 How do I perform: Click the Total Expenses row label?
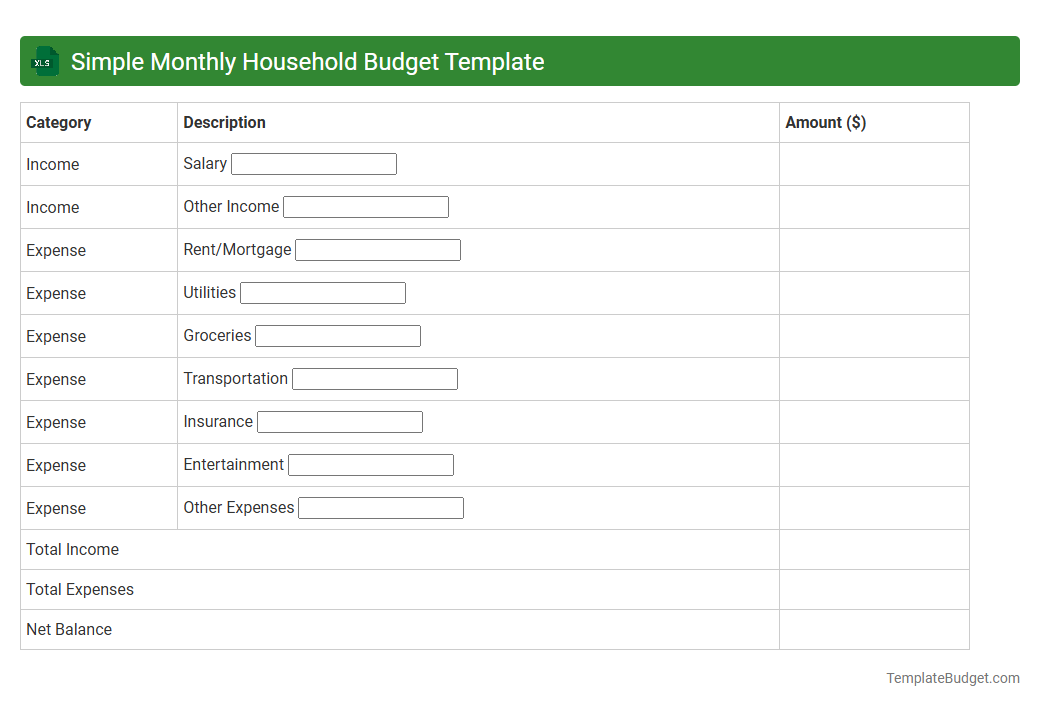coord(80,589)
